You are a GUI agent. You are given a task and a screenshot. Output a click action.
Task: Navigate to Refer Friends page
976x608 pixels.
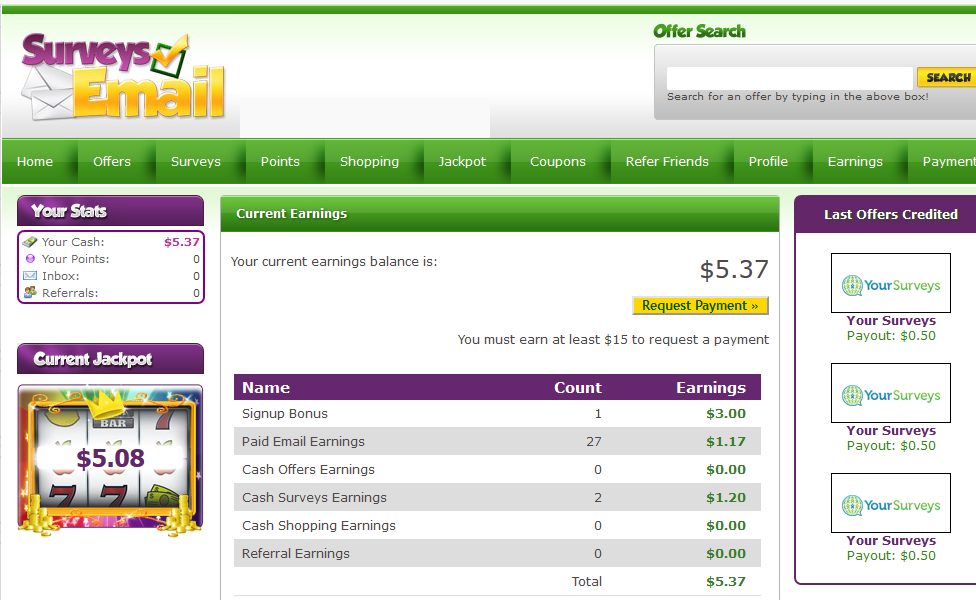tap(667, 162)
